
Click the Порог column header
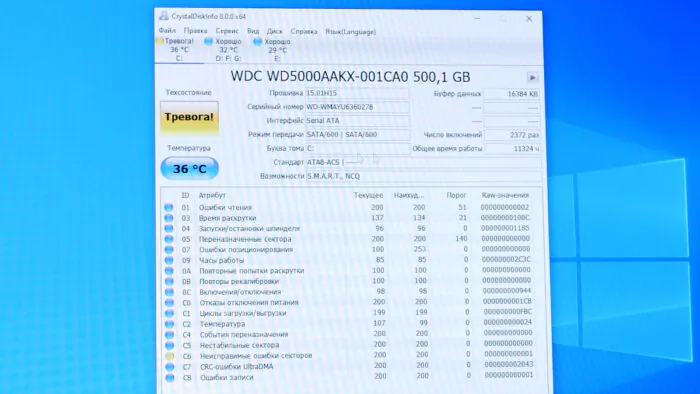tap(456, 195)
